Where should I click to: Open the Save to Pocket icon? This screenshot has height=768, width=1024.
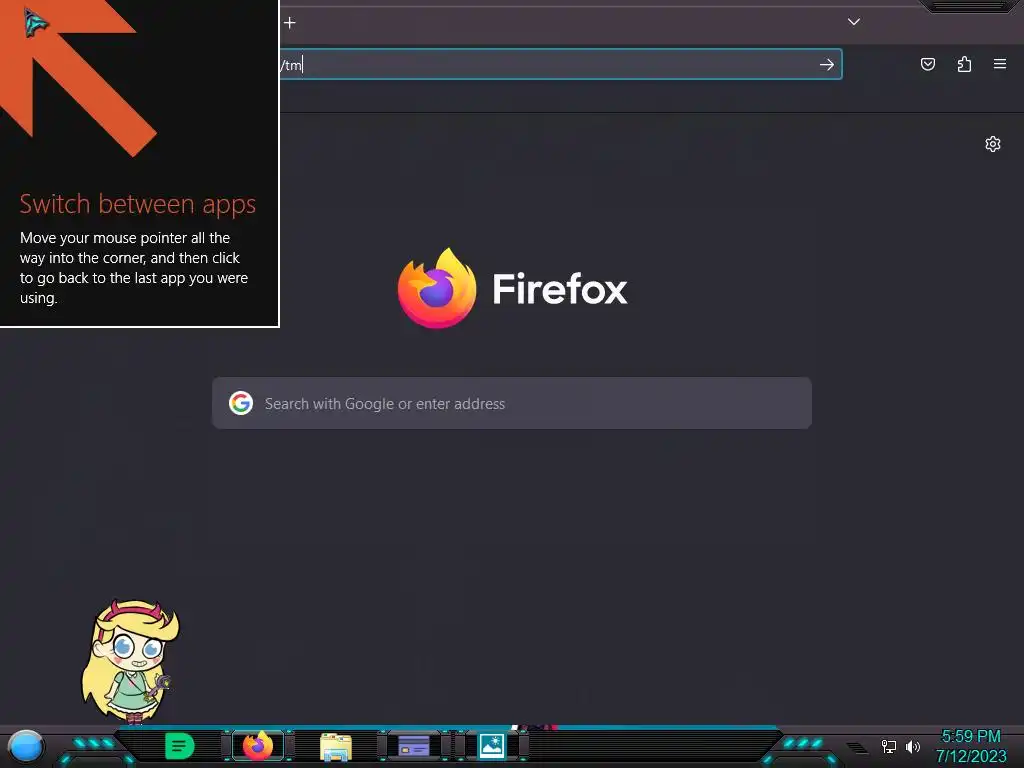pos(927,64)
